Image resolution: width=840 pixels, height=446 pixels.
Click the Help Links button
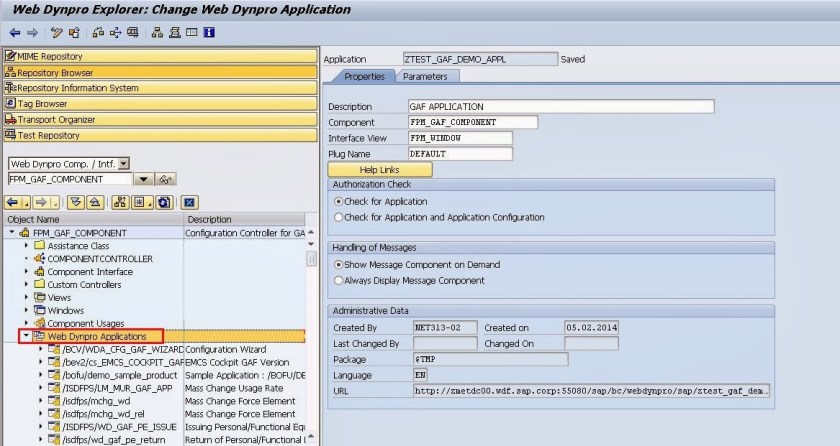point(380,170)
